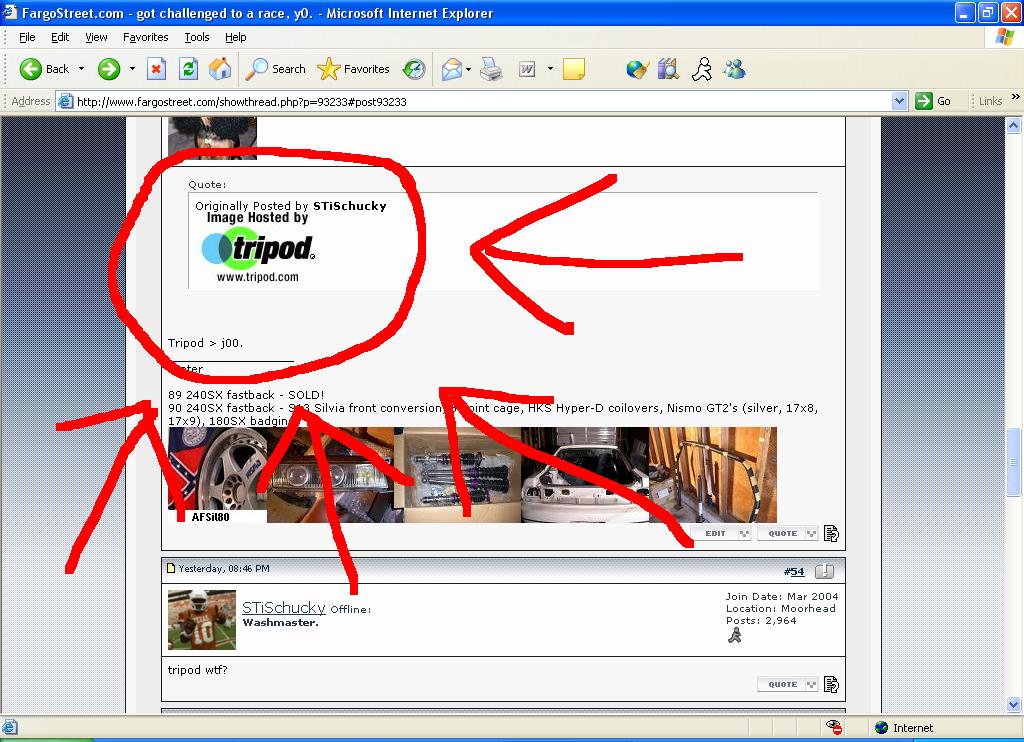Click the white car shell signature image
This screenshot has width=1024, height=742.
pyautogui.click(x=584, y=475)
